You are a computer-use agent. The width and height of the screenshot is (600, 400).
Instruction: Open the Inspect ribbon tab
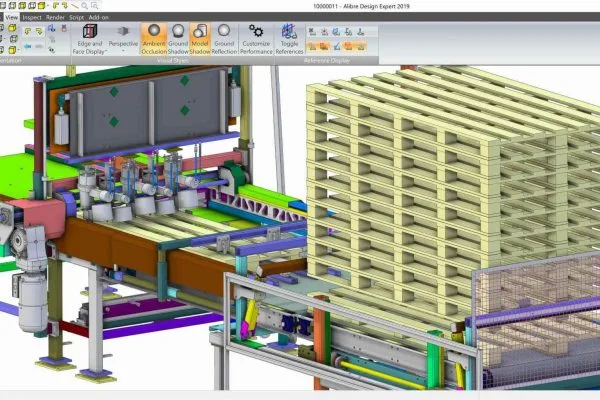(32, 17)
